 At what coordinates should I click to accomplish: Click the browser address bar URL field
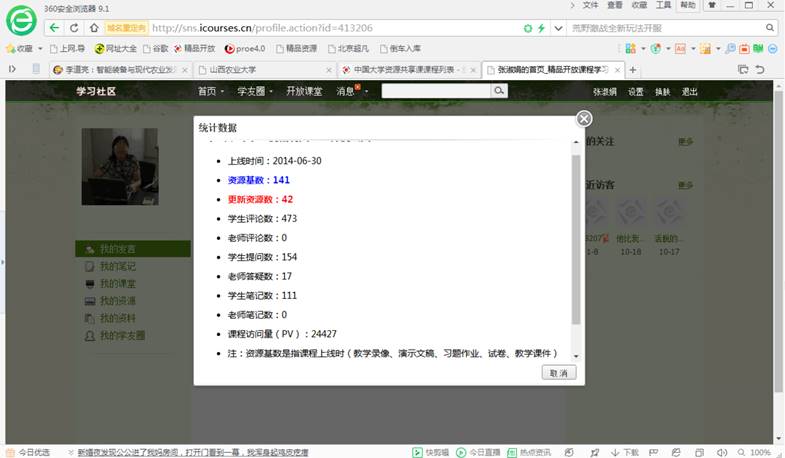point(330,27)
